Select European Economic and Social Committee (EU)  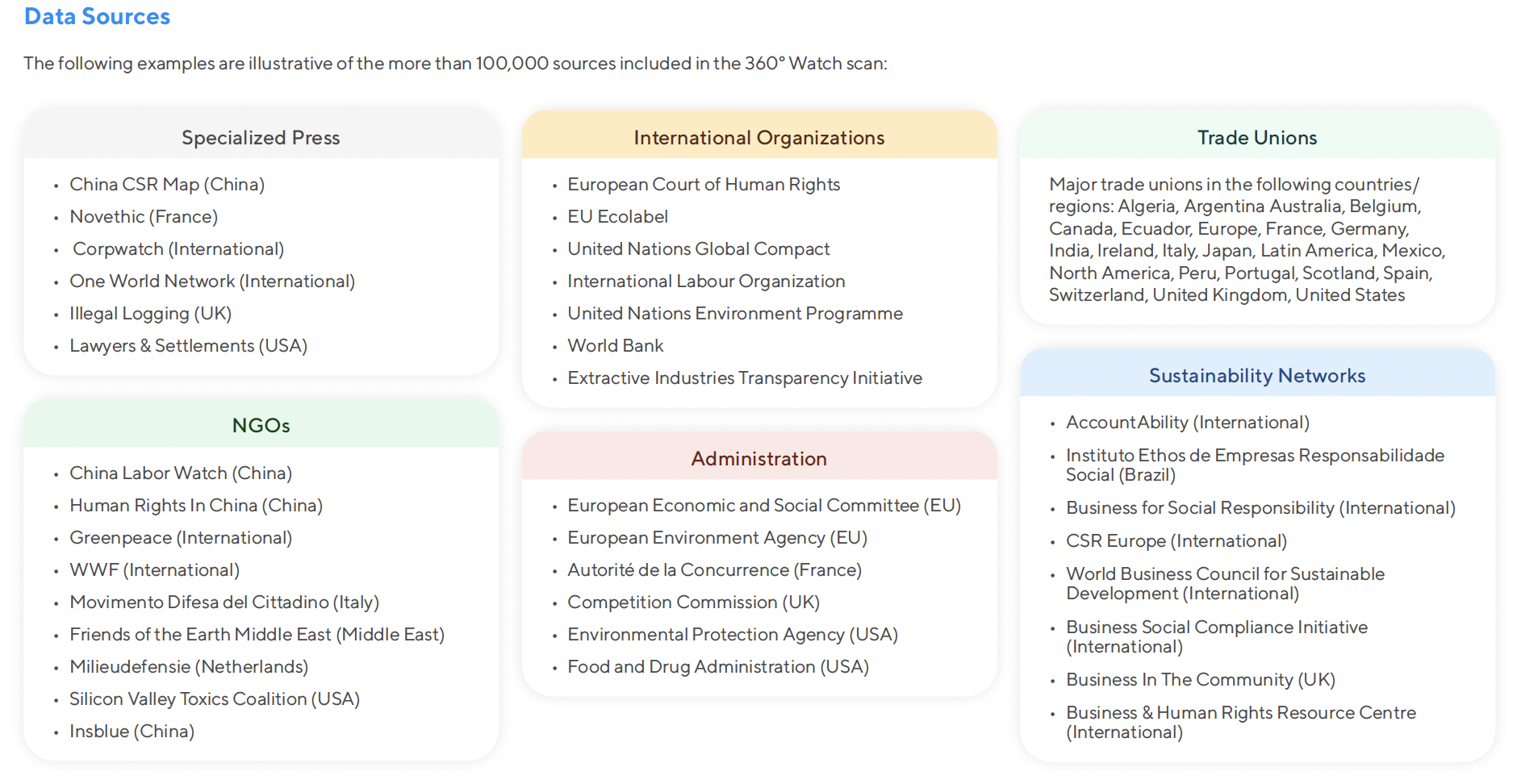[764, 506]
